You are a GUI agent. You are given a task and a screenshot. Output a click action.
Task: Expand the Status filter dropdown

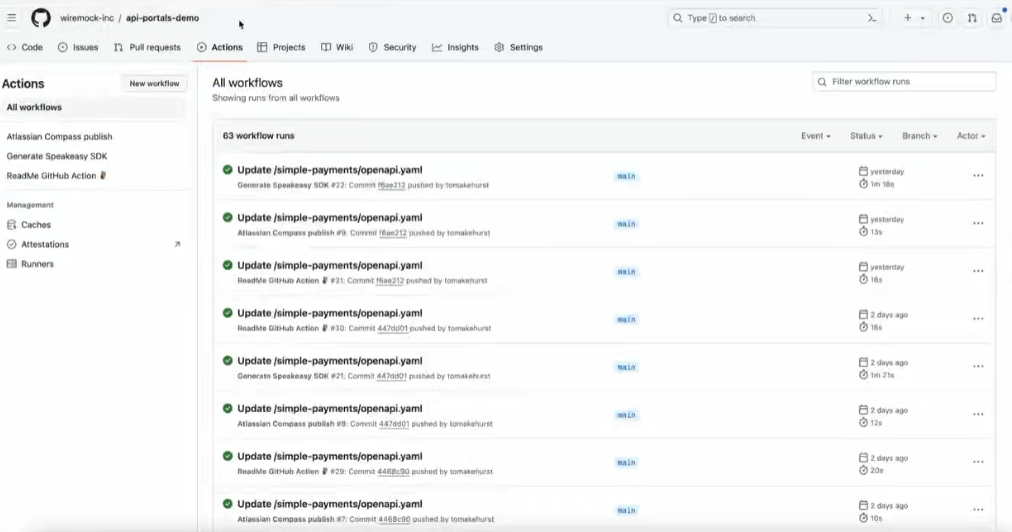866,136
